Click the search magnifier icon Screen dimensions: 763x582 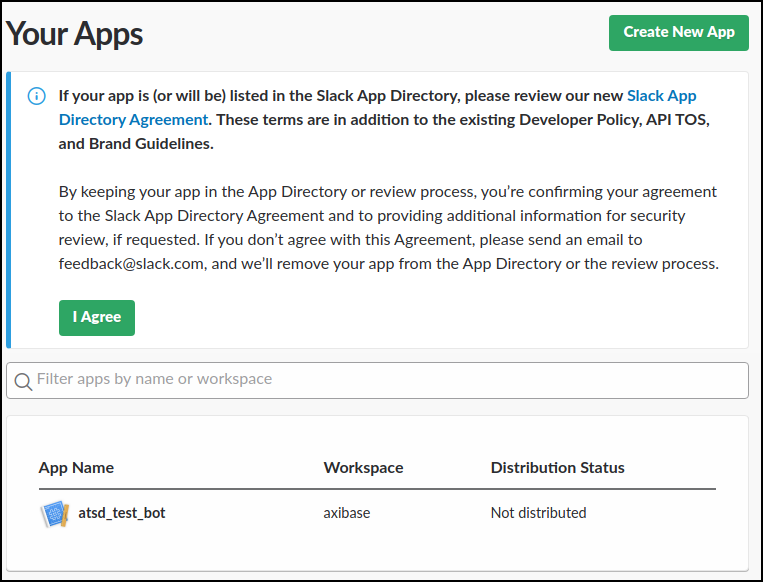(23, 382)
